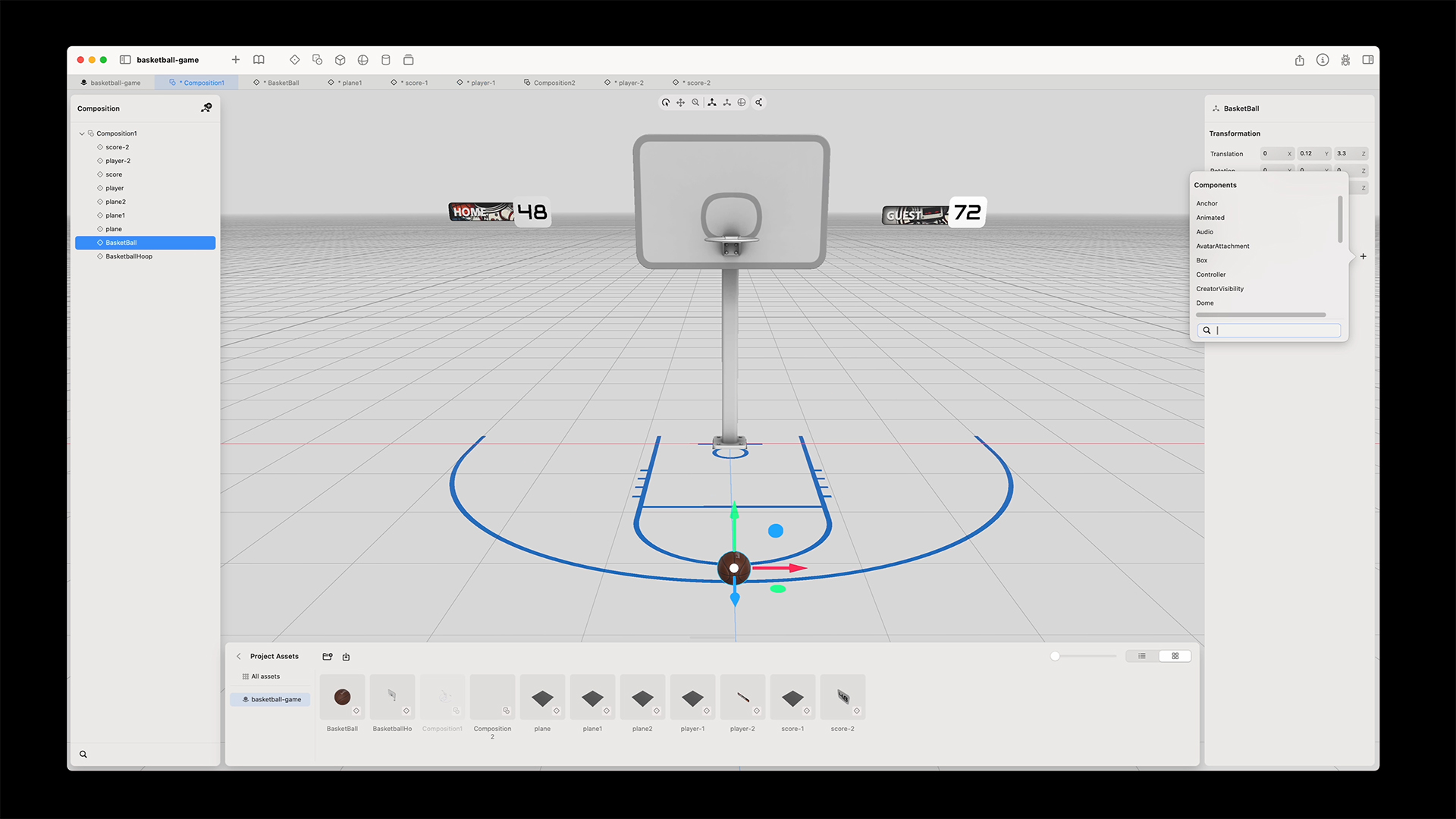
Task: Click the cylinder icon in the top toolbar
Action: pyautogui.click(x=385, y=60)
